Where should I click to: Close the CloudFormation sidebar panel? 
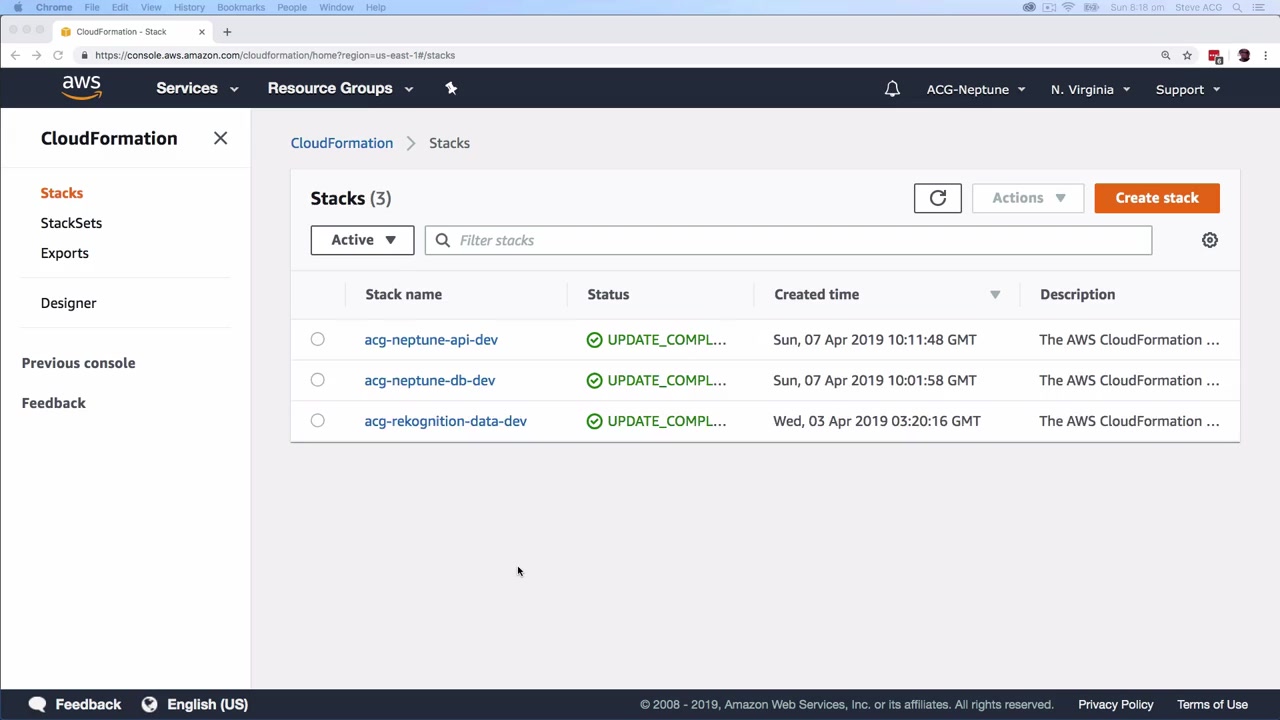click(220, 138)
